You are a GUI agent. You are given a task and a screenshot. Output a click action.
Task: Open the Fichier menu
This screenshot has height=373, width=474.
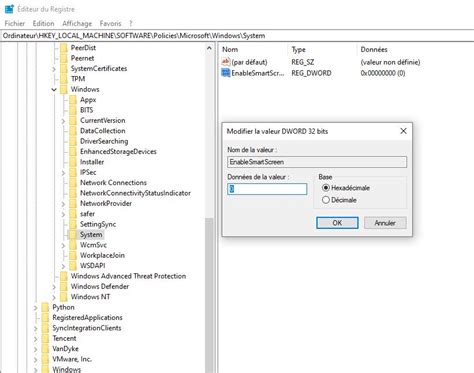(x=15, y=23)
